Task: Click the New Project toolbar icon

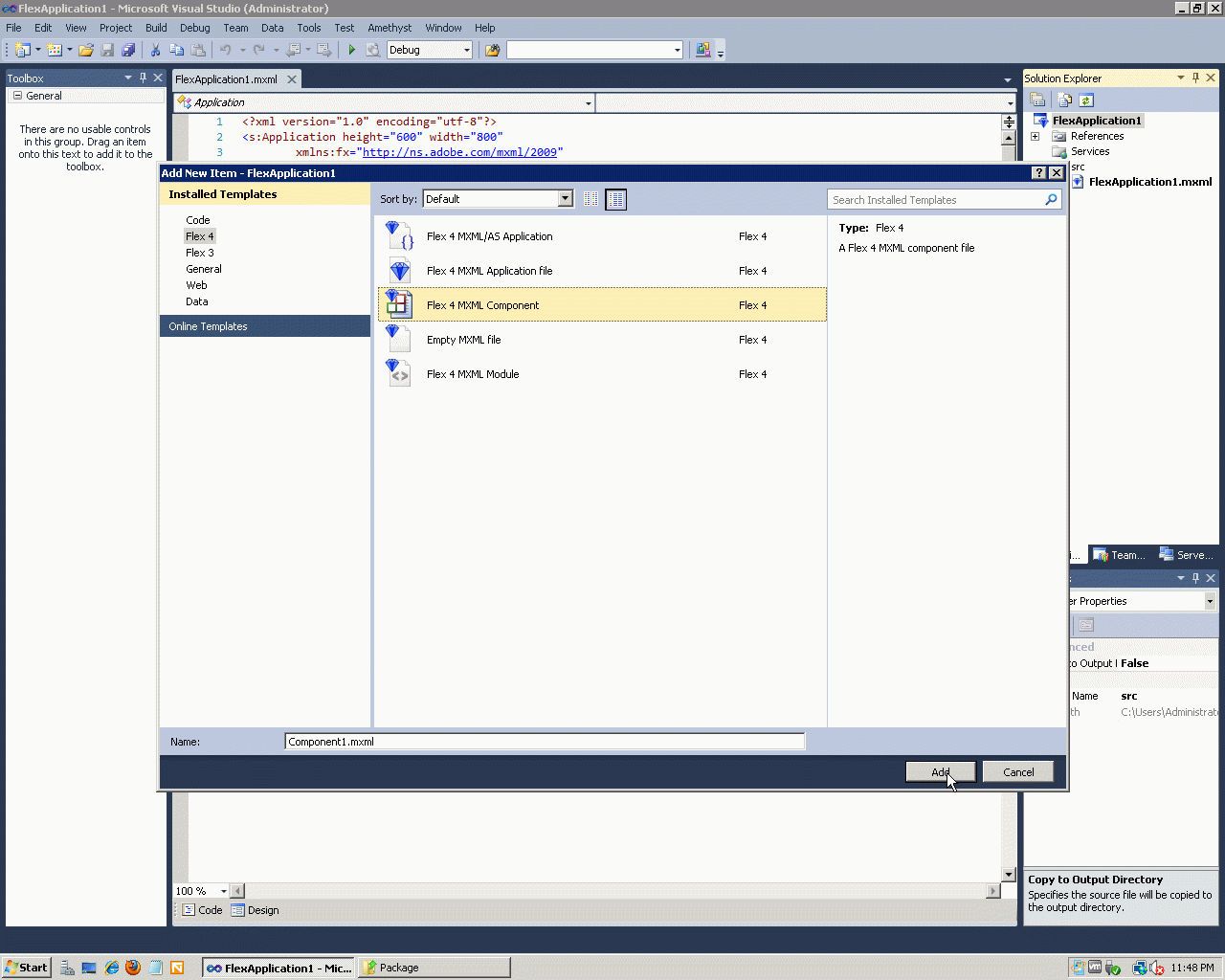Action: coord(23,50)
